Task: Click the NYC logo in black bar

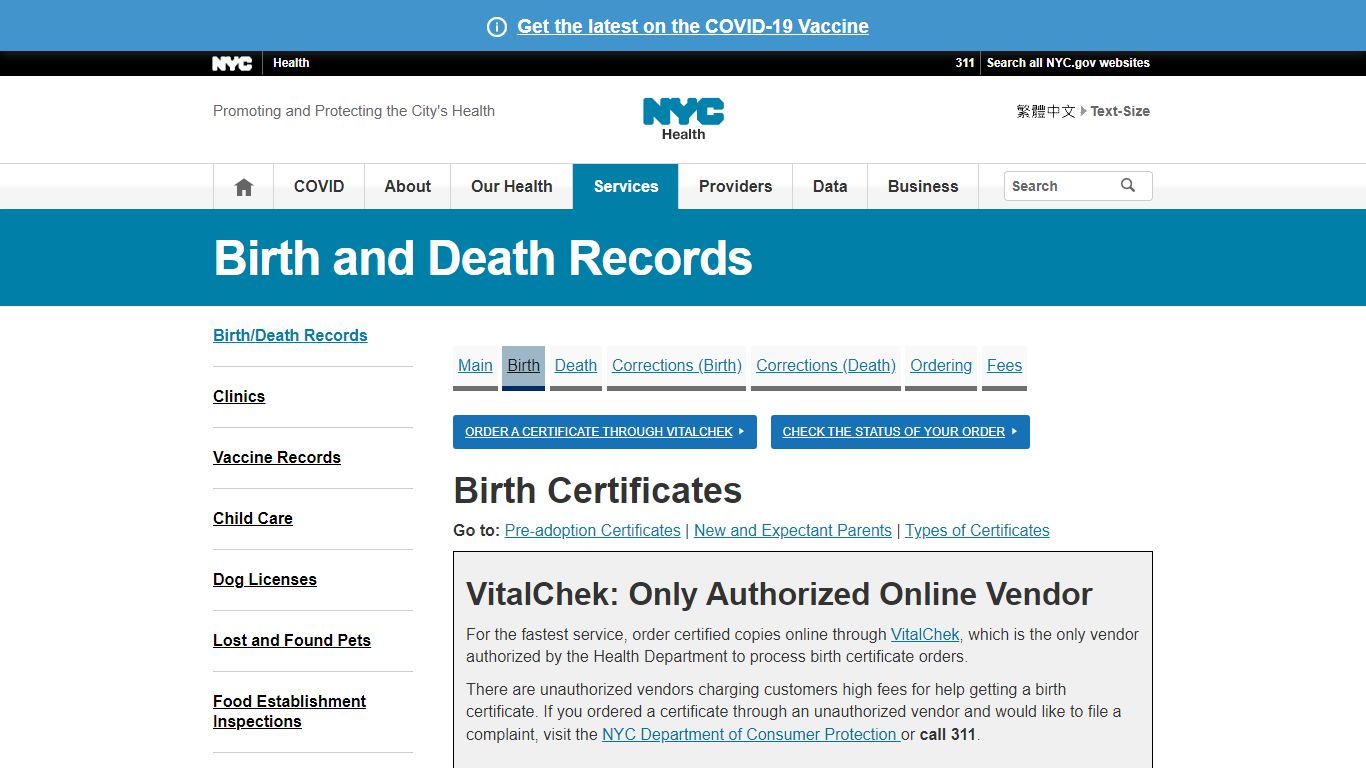Action: pos(232,63)
